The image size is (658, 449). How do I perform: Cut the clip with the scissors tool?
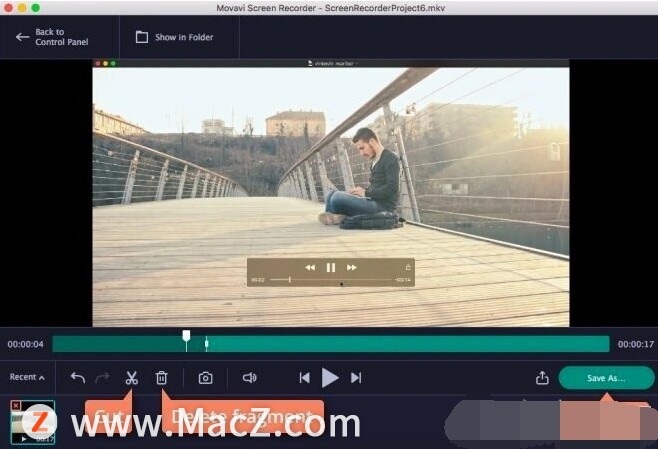(131, 378)
